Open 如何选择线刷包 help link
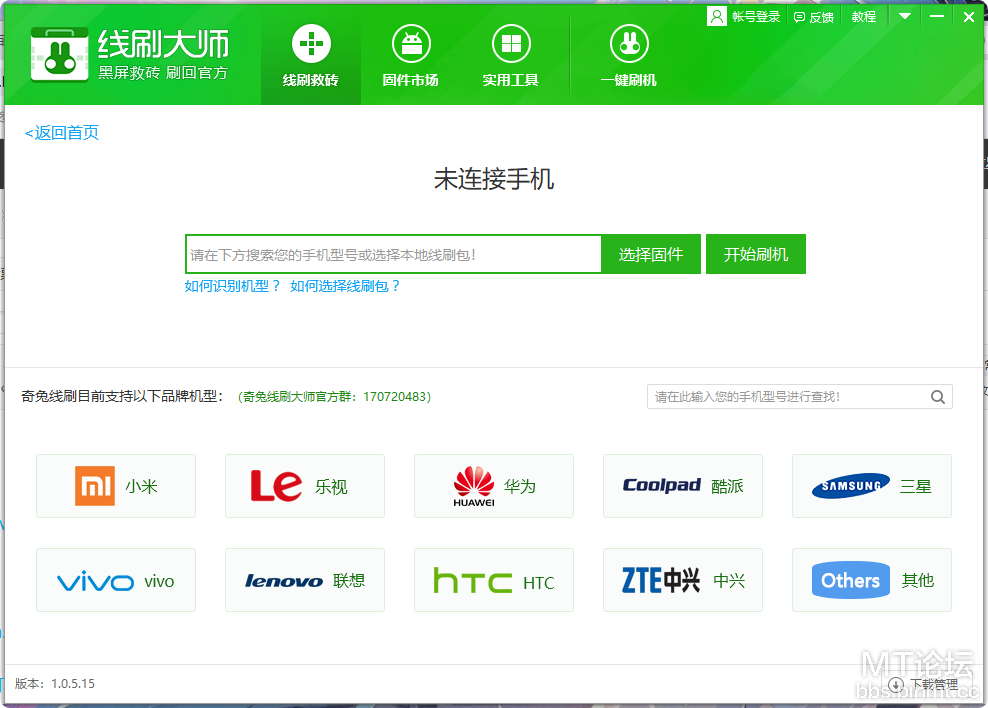The height and width of the screenshot is (708, 988). coord(345,286)
